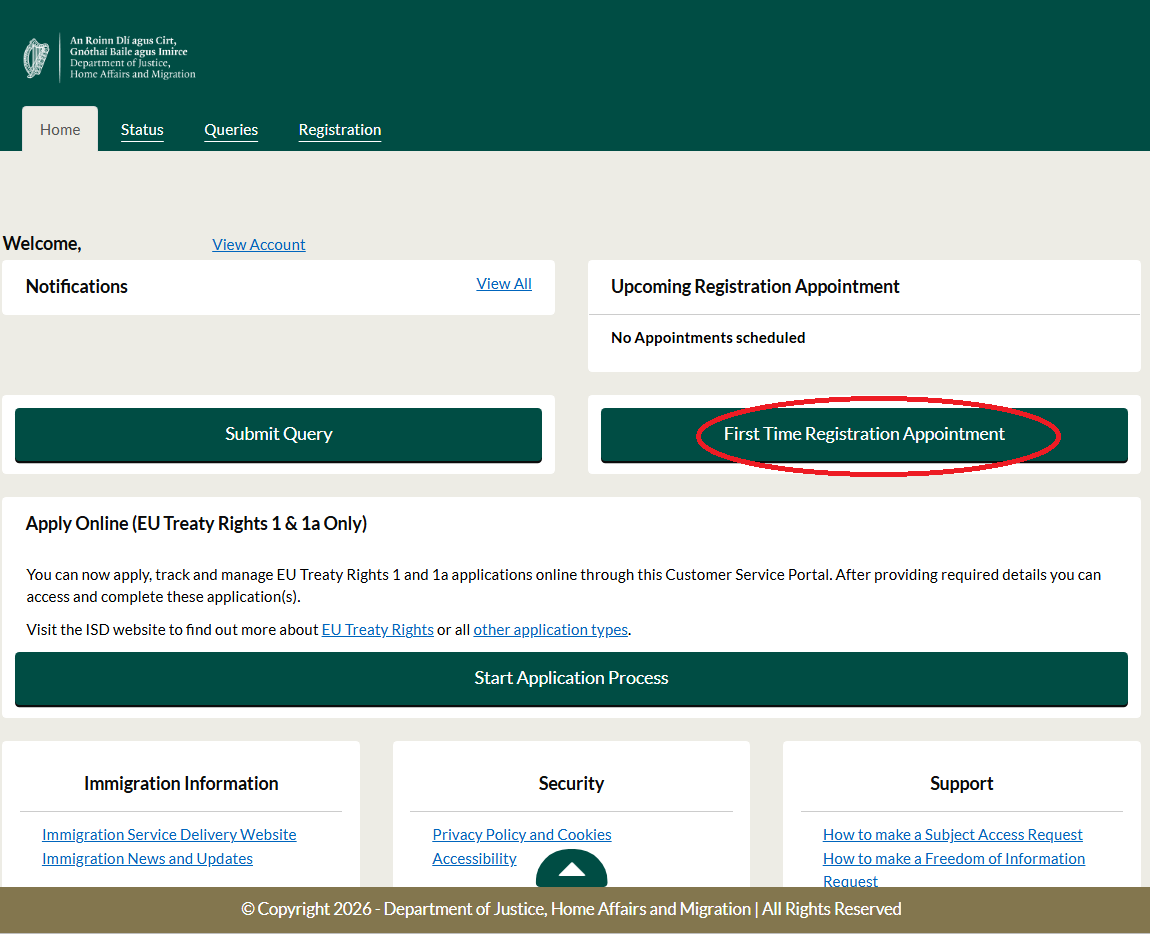This screenshot has height=934, width=1150.
Task: Click the Security section heading
Action: pos(571,784)
